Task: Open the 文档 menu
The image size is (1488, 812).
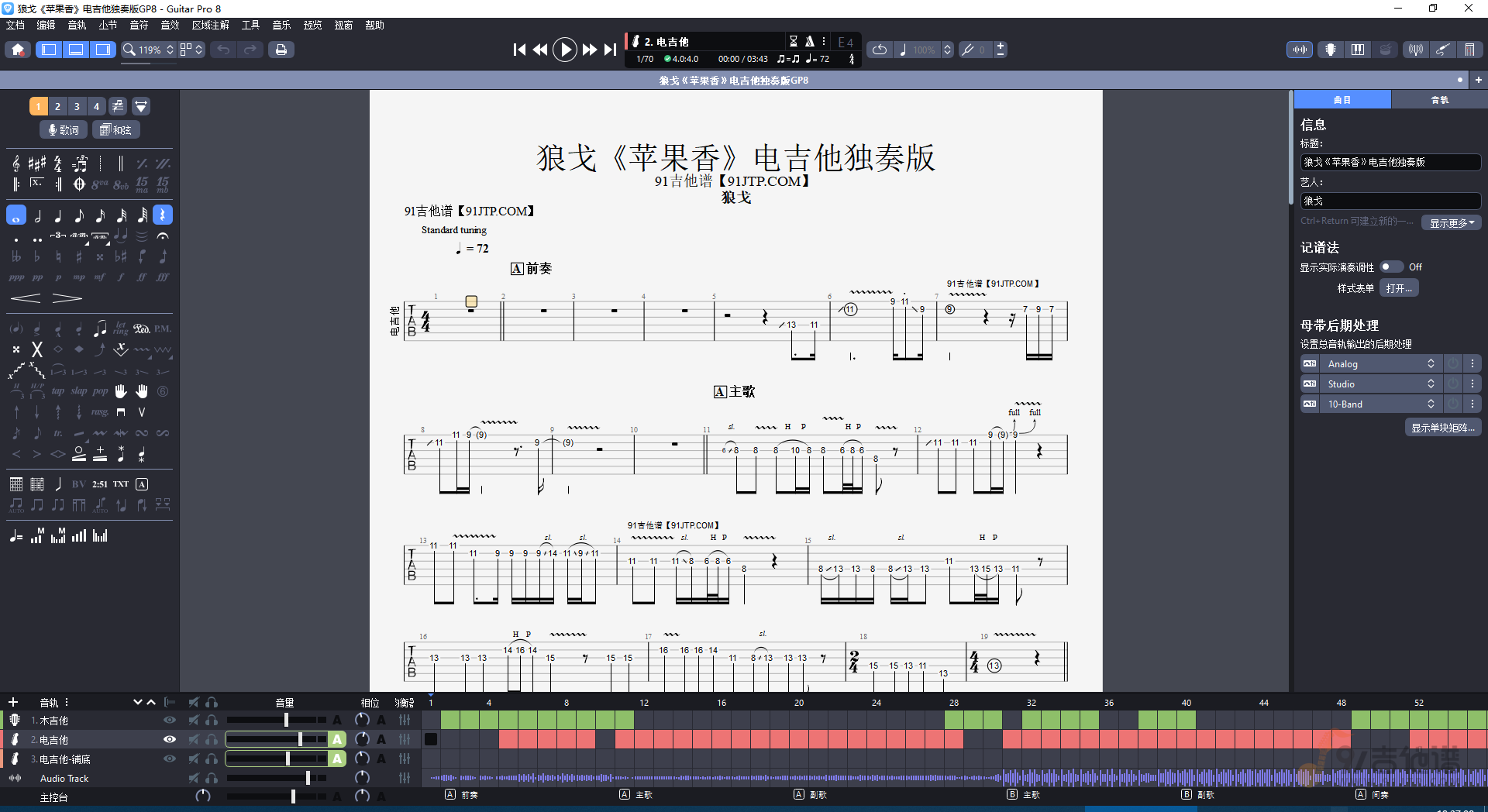Action: 15,25
